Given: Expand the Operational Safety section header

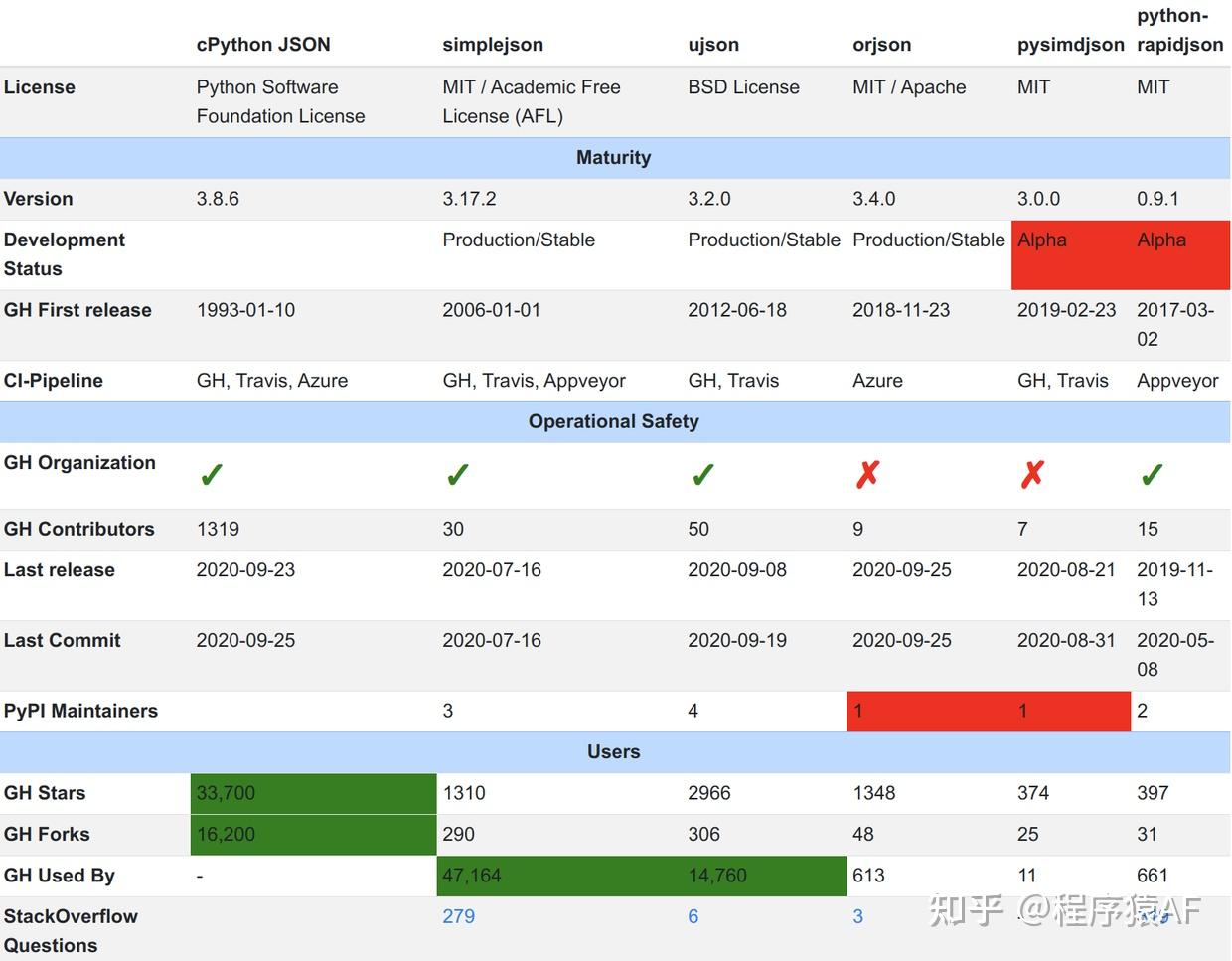Looking at the screenshot, I should pos(613,421).
